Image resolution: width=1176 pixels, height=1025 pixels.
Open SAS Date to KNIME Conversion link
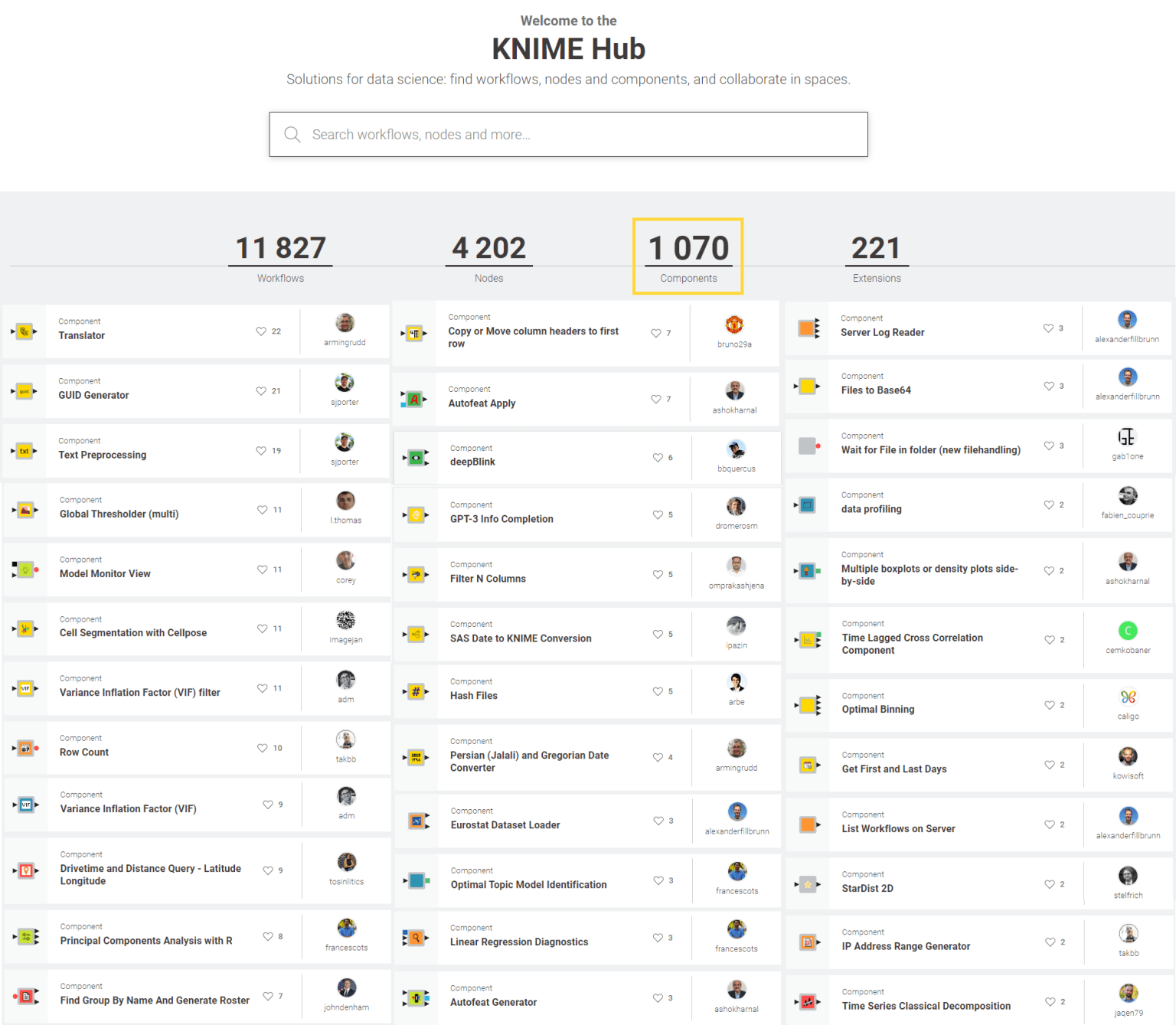point(521,638)
